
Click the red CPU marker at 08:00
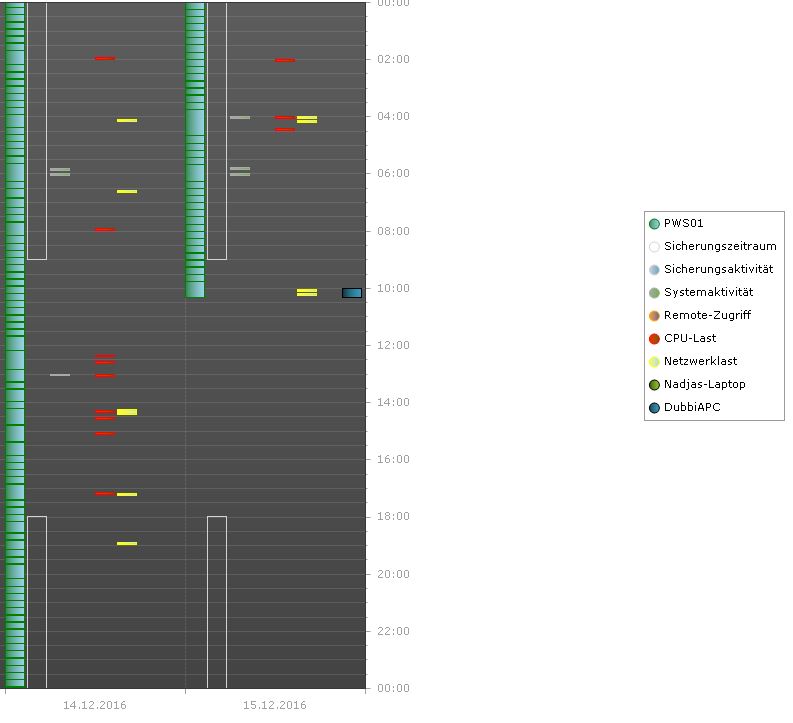pyautogui.click(x=105, y=230)
